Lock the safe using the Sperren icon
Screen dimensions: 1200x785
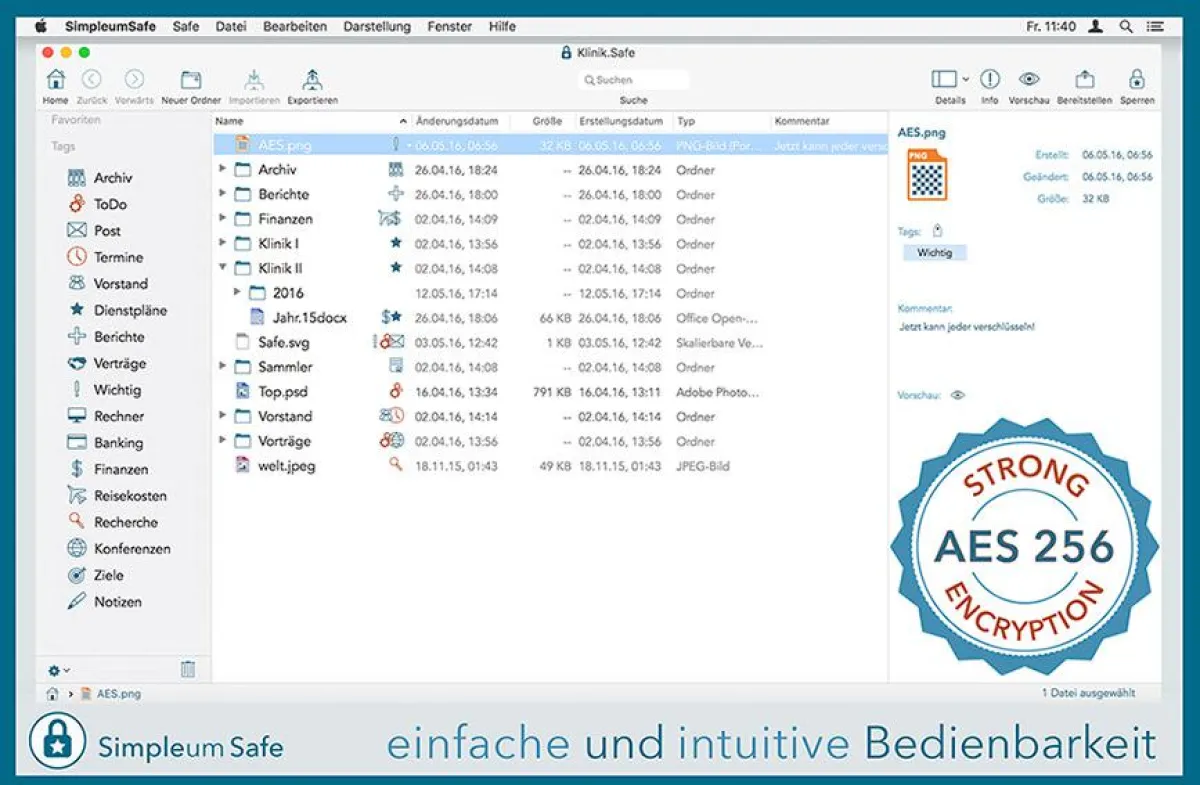1138,78
